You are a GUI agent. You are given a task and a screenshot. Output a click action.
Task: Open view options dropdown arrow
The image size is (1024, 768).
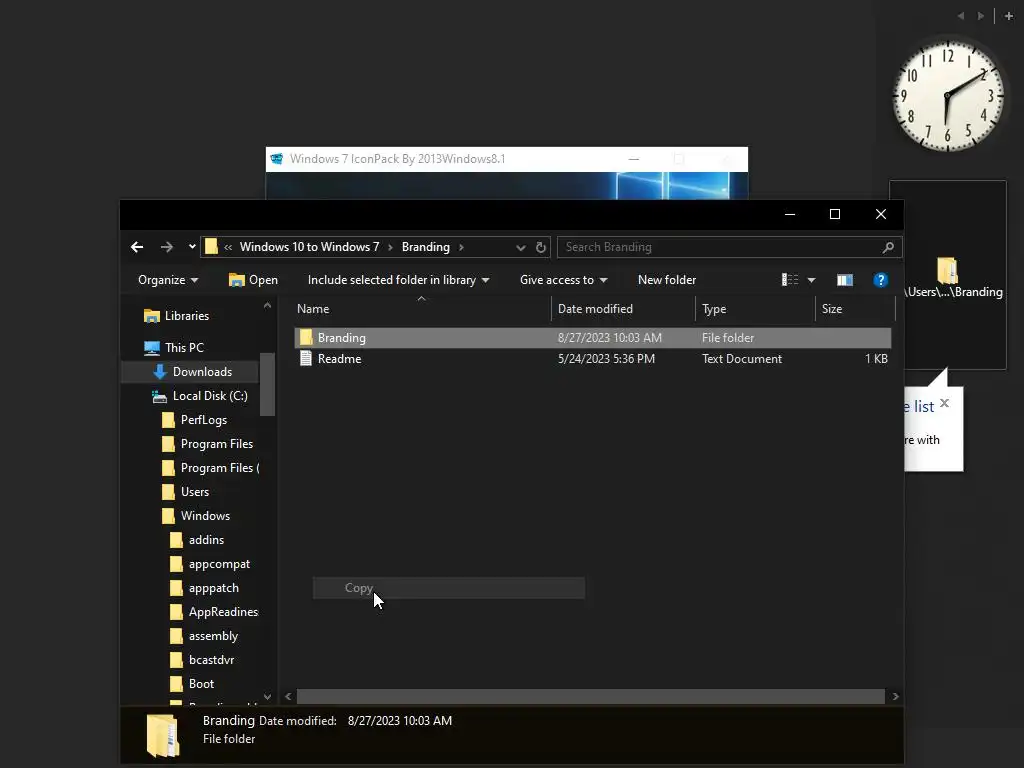[811, 280]
